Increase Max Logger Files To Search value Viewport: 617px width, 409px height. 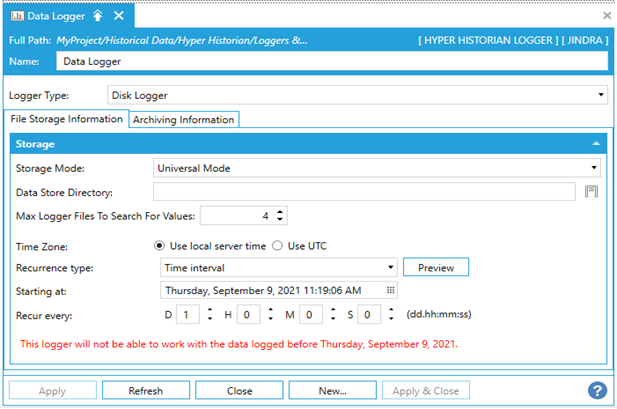click(x=280, y=211)
